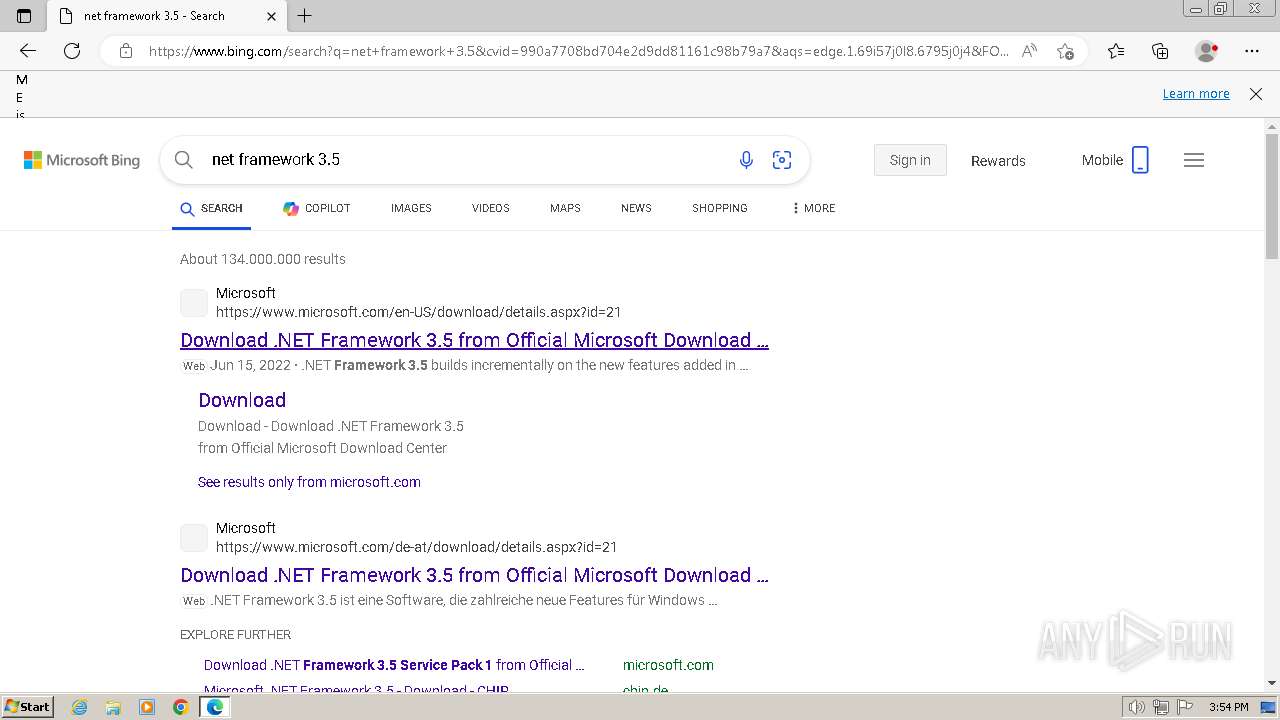Click second result's Microsoft favicon
Screen dimensions: 1280x720
(x=194, y=538)
